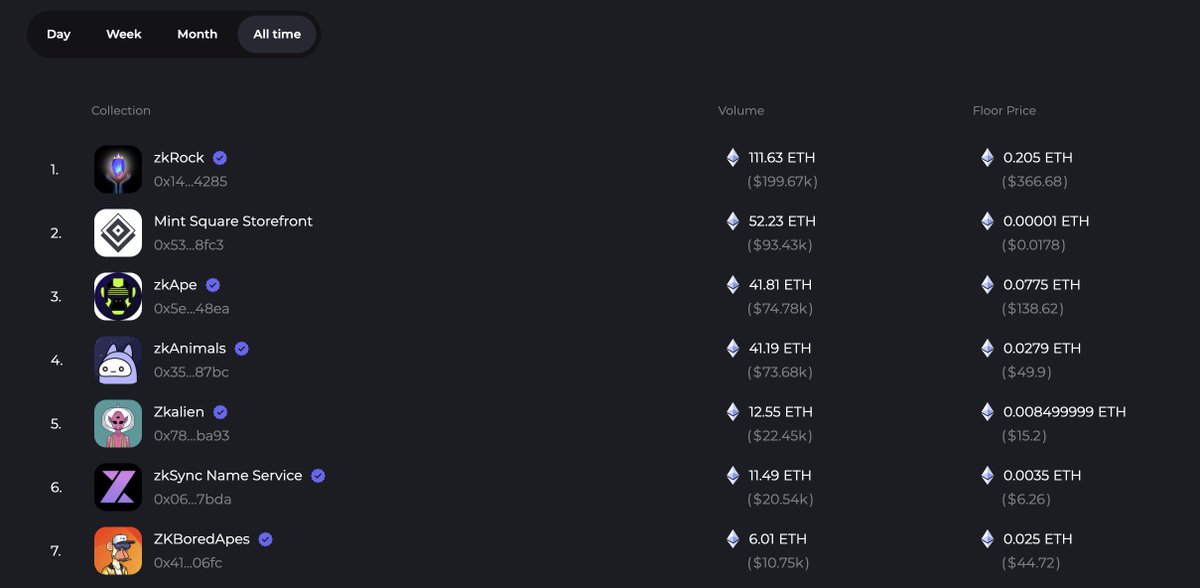This screenshot has height=588, width=1200.
Task: Click the ($73.68k) volume amount
Action: tap(780, 372)
